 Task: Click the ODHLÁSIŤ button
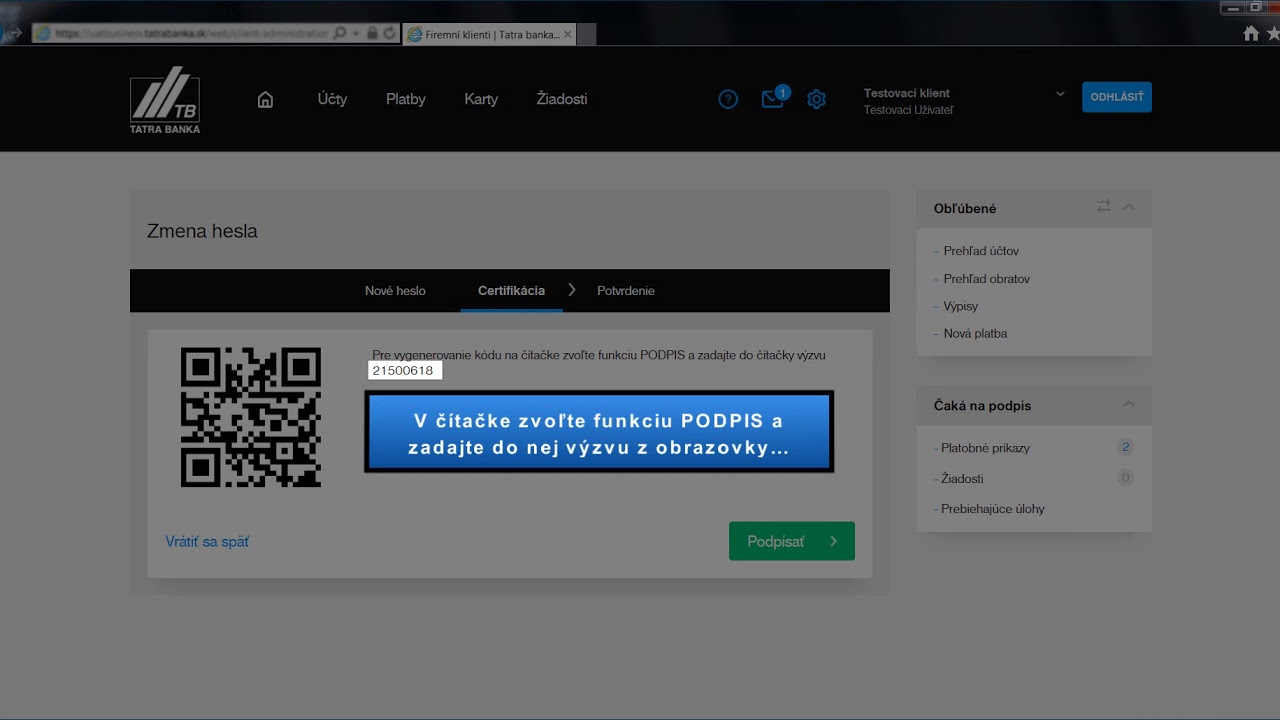coord(1117,97)
